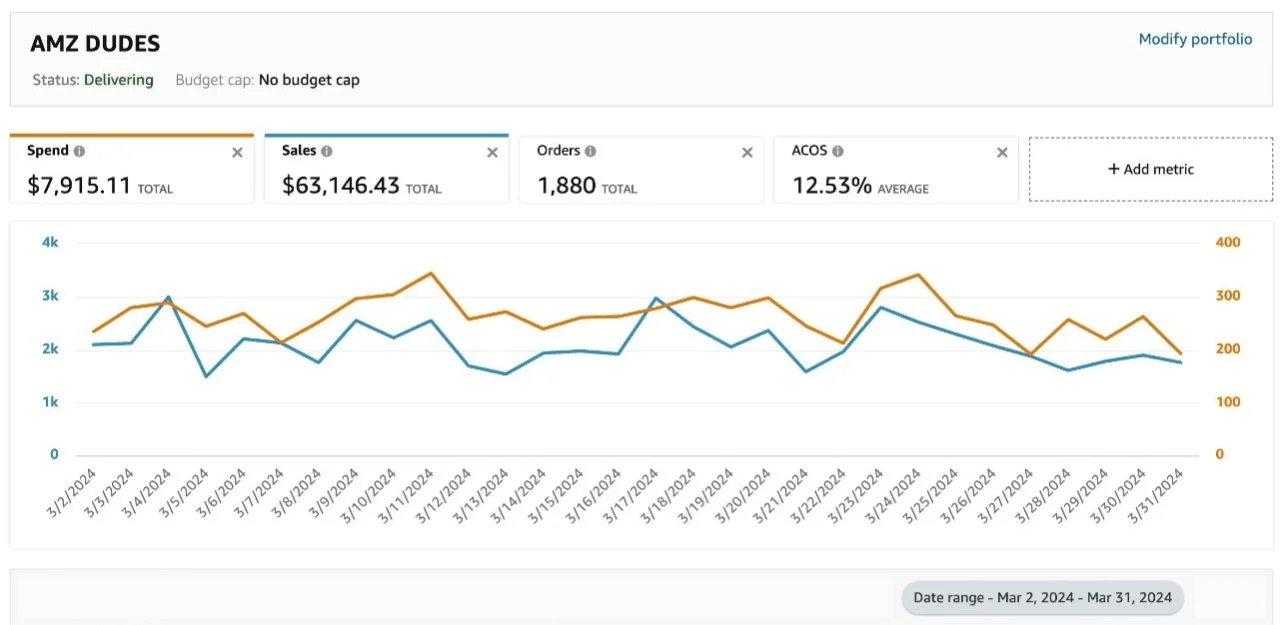Click the Modify portfolio link

point(1195,39)
